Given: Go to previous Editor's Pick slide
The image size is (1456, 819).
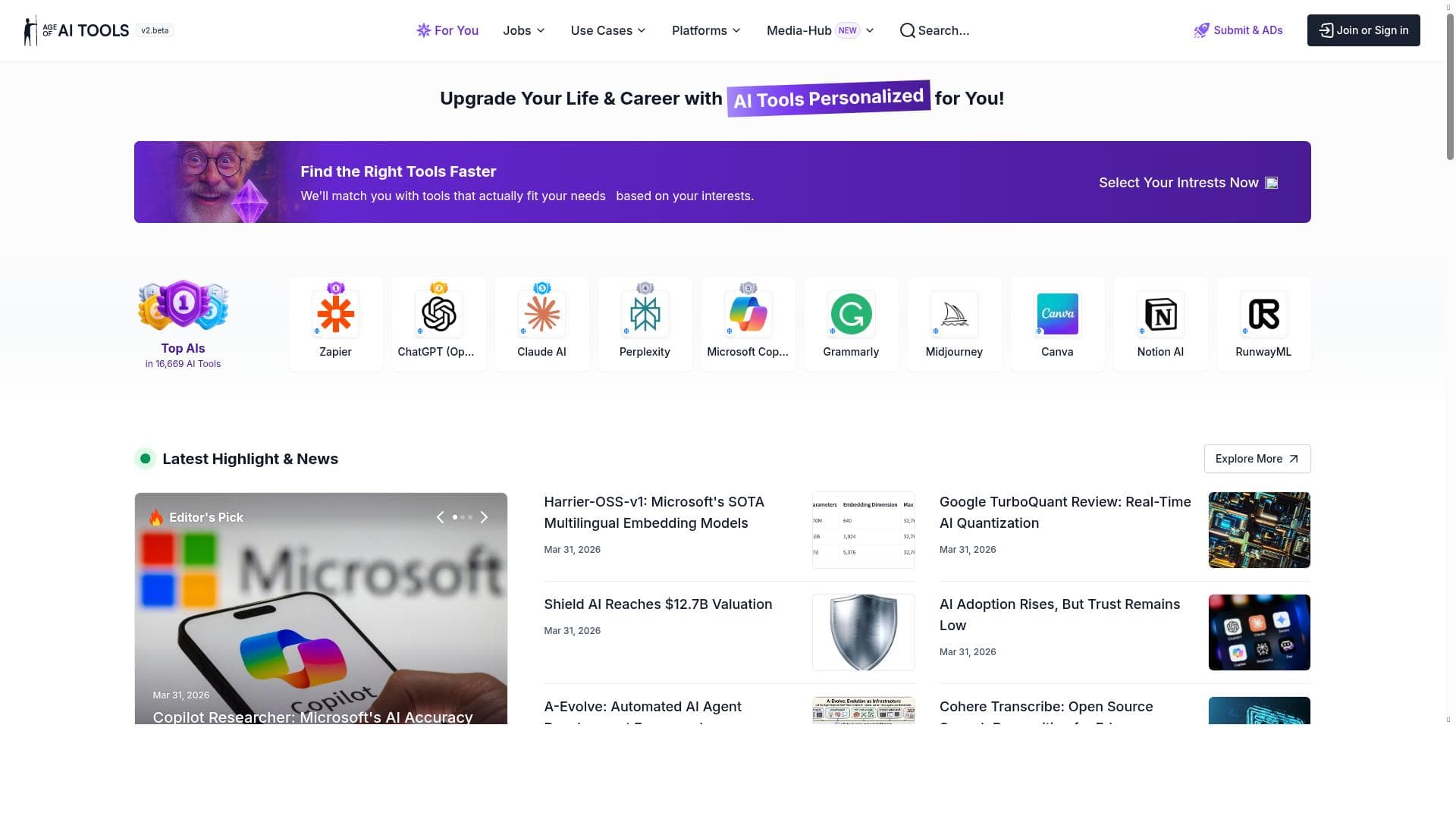Looking at the screenshot, I should (441, 517).
